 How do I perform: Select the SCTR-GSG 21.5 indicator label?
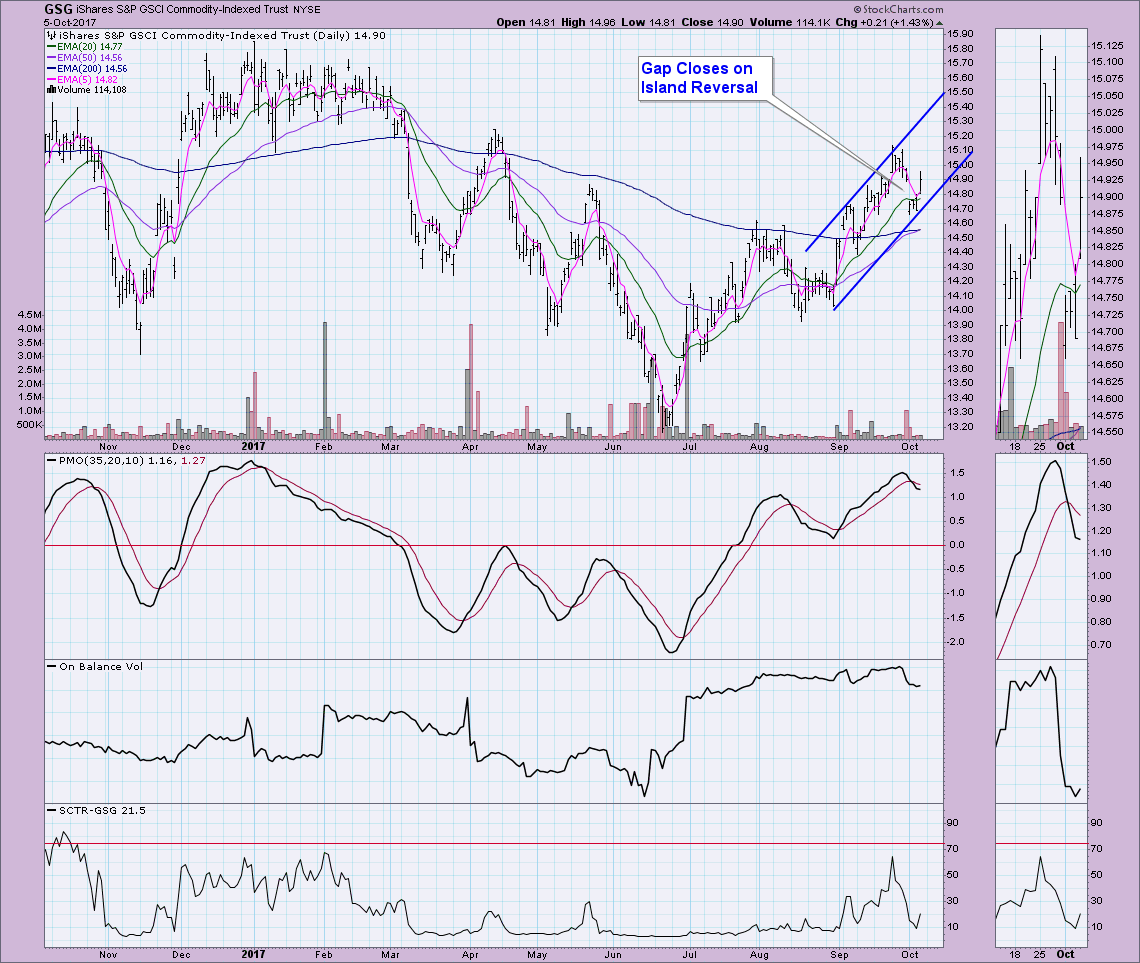(103, 810)
